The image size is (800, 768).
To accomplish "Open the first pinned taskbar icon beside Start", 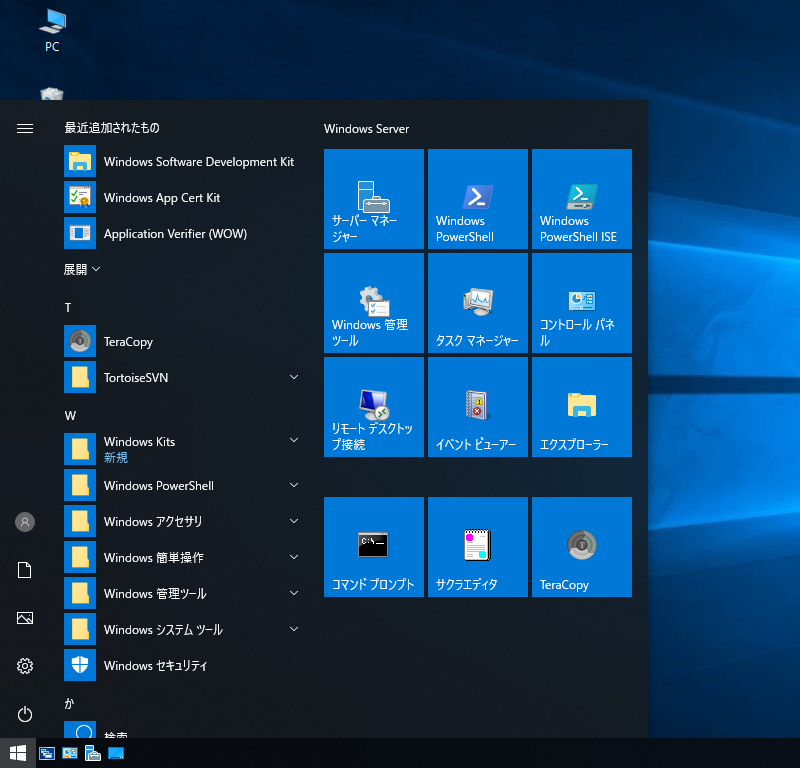I will 47,753.
